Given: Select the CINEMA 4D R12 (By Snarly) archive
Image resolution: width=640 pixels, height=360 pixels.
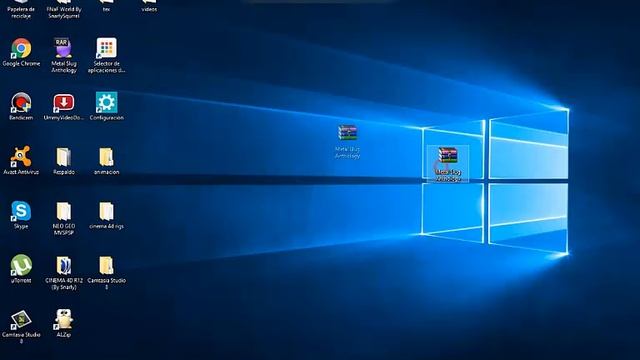Looking at the screenshot, I should click(64, 272).
